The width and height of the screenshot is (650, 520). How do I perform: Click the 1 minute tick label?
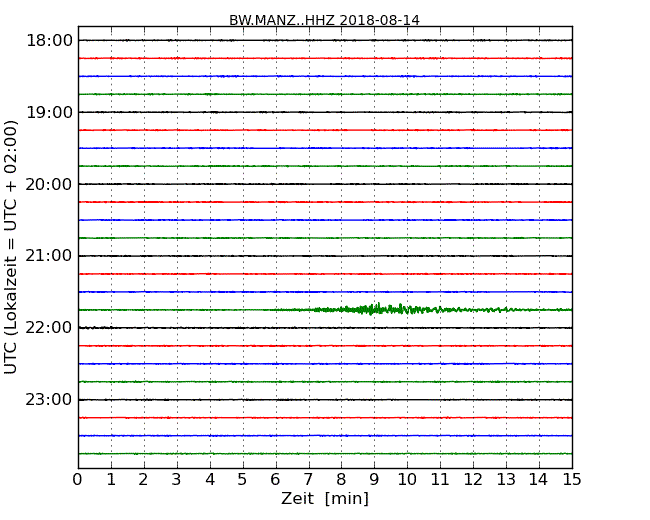111,480
